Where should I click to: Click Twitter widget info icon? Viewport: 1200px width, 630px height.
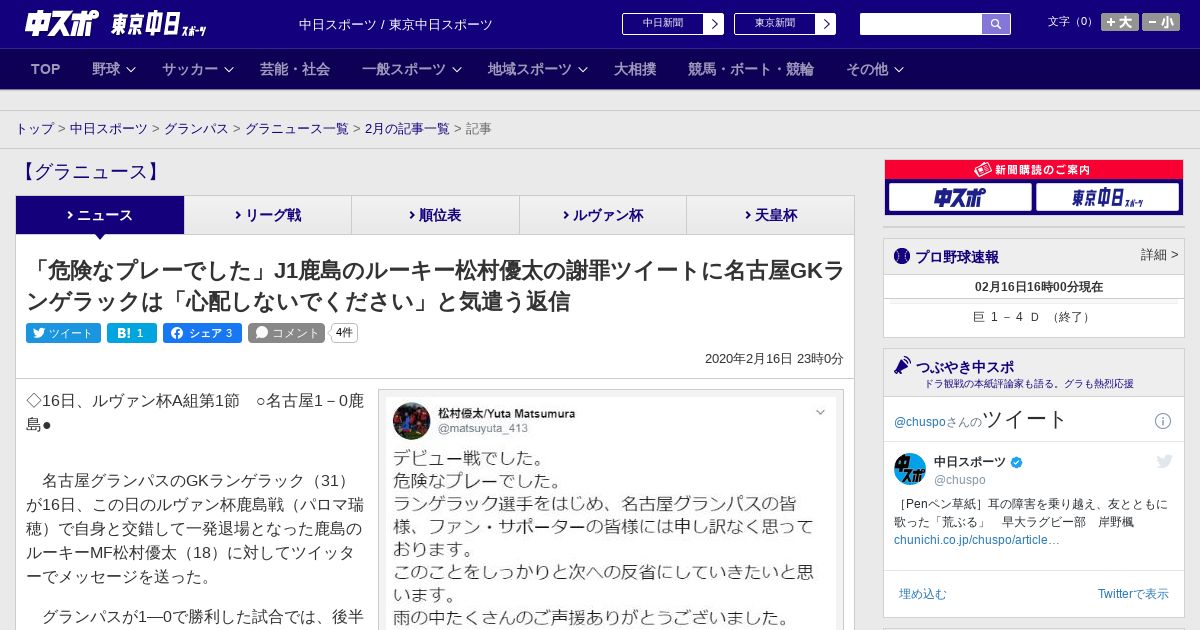coord(1163,421)
